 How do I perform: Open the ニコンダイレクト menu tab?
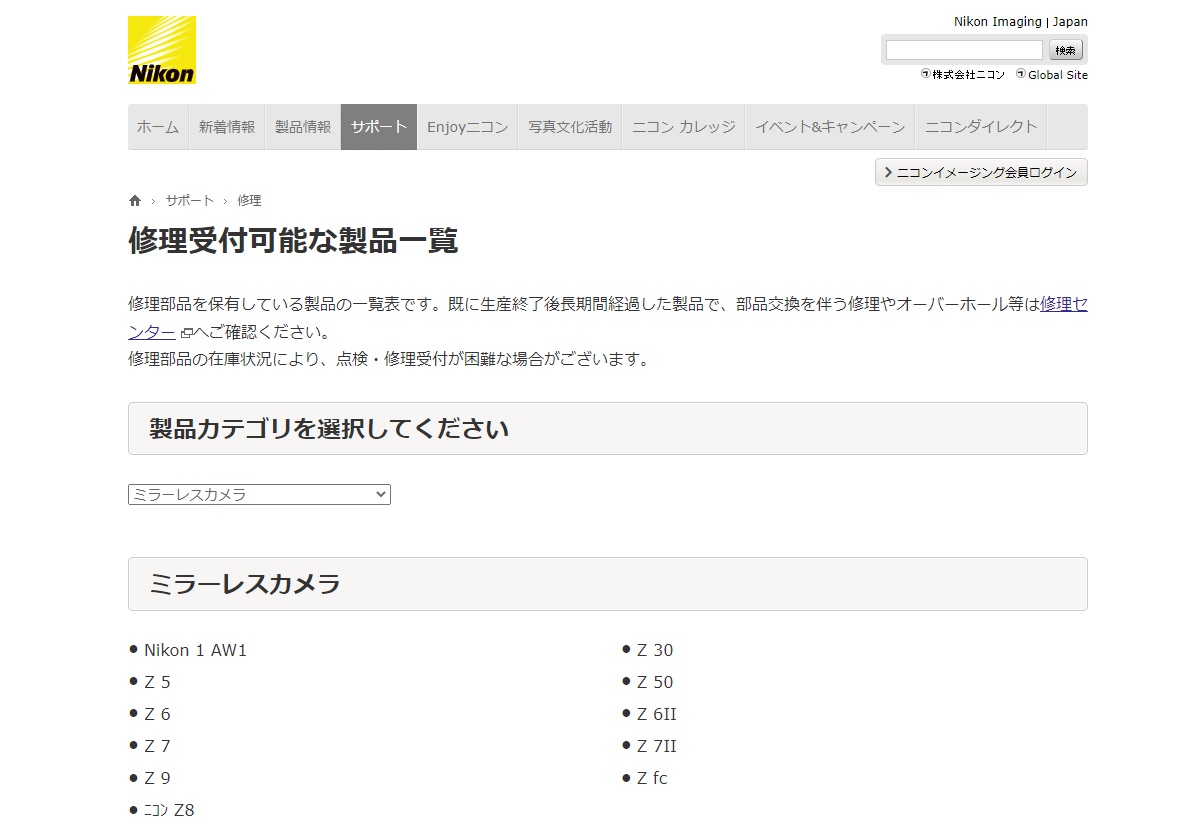(x=981, y=127)
